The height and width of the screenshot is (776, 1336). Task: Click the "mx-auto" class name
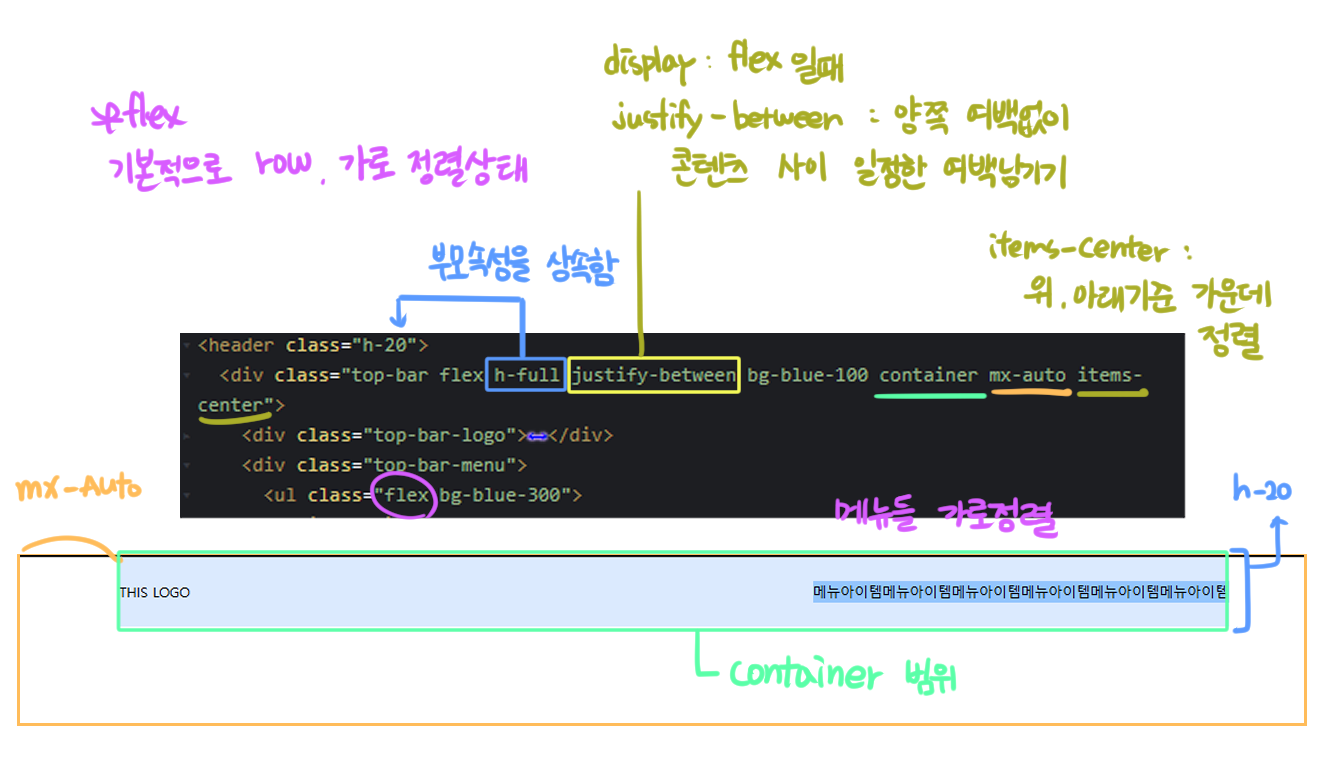(x=1027, y=376)
